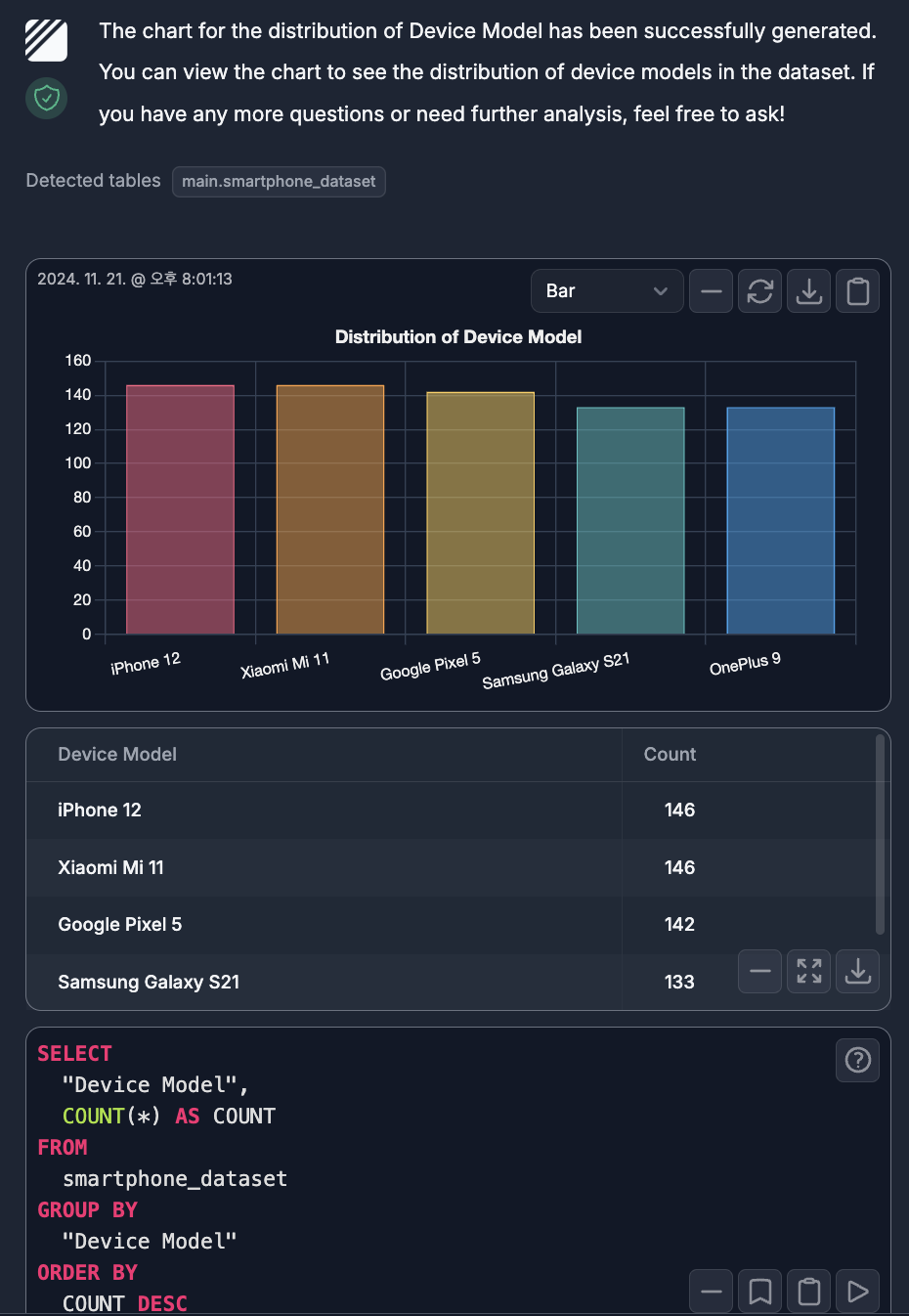Viewport: 909px width, 1316px height.
Task: Click the SELECT keyword in SQL code
Action: tap(74, 1054)
